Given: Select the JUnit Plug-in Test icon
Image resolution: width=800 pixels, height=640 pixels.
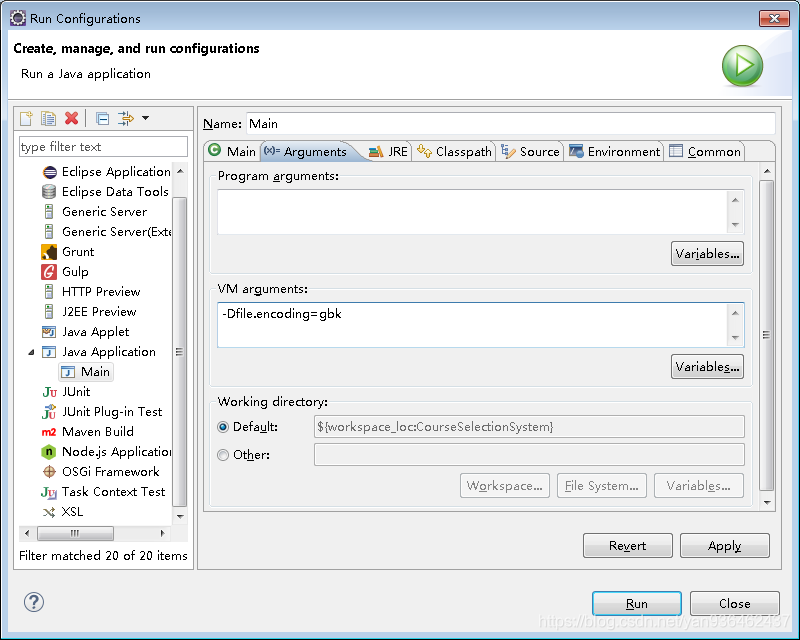Looking at the screenshot, I should (x=49, y=411).
